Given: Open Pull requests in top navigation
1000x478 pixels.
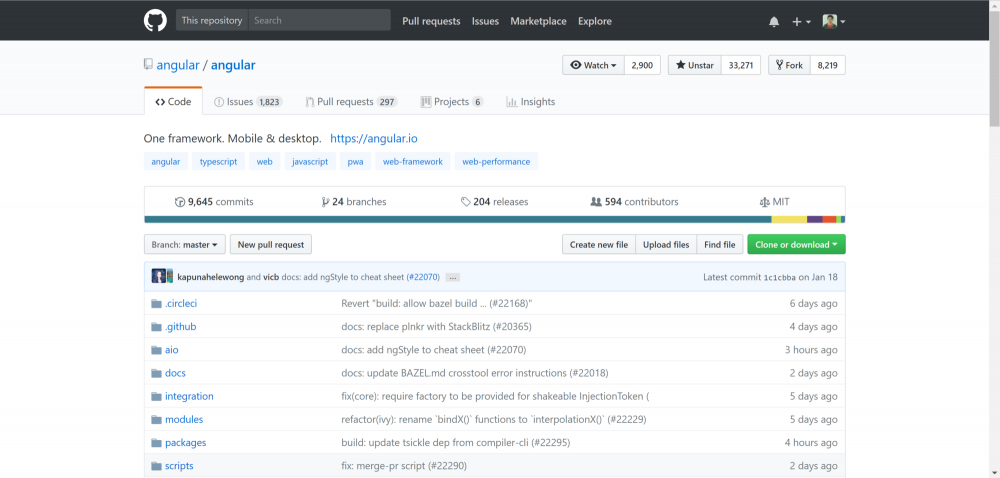Looking at the screenshot, I should click(431, 21).
